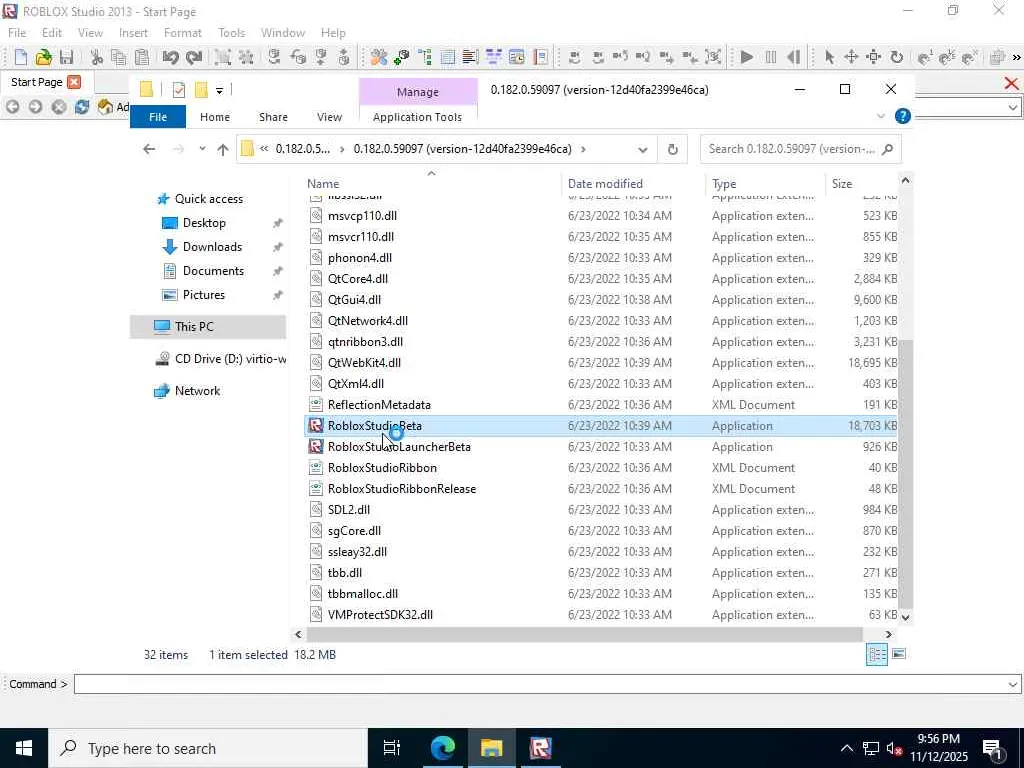
Task: Select the Rotate tool in Studio toolbar
Action: (x=897, y=57)
